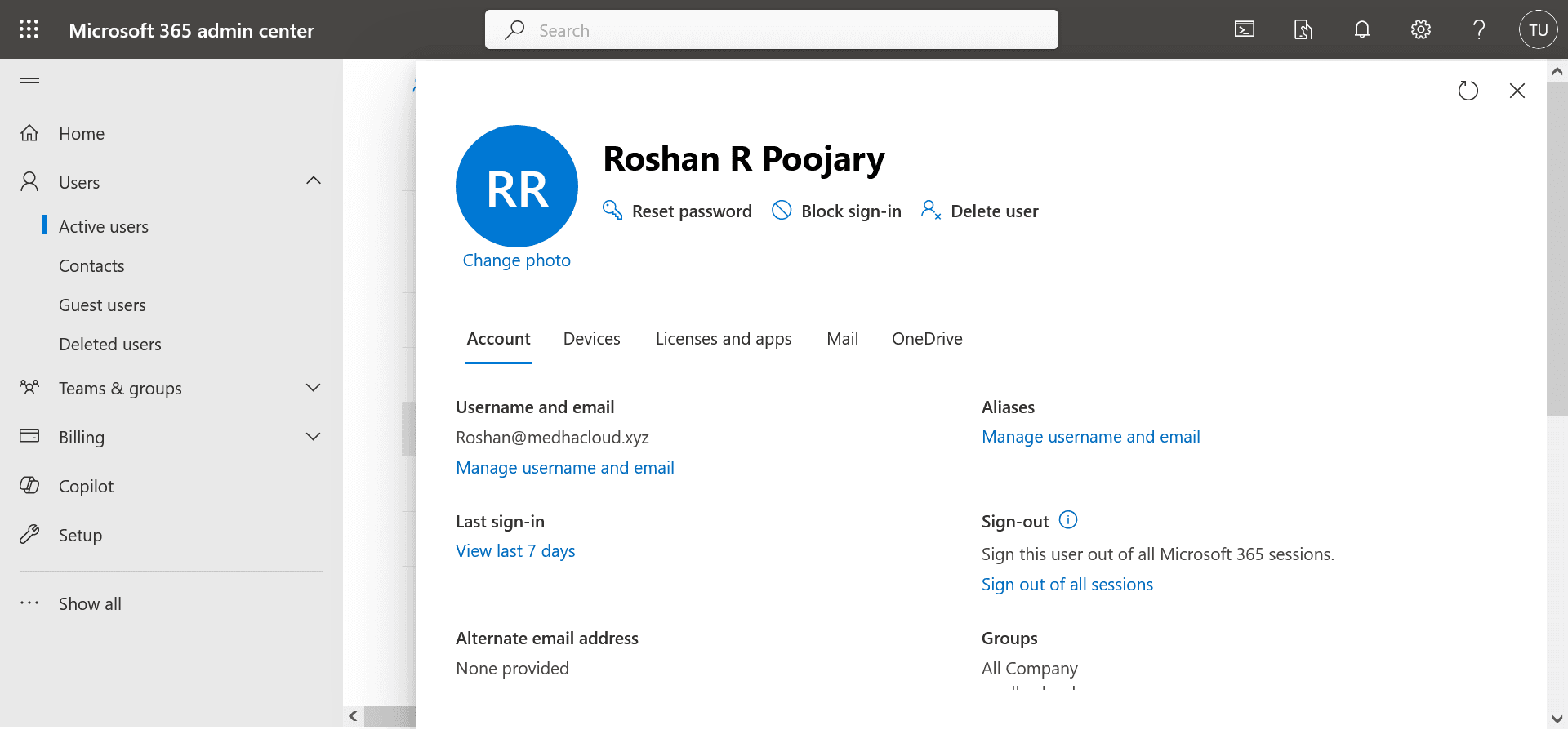The height and width of the screenshot is (730, 1568).
Task: Click Block sign-in for Roshan
Action: coord(837,211)
